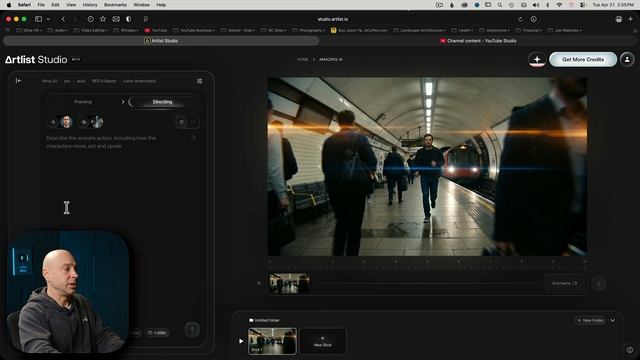Click the sparkle credits button
The width and height of the screenshot is (640, 360).
[537, 60]
